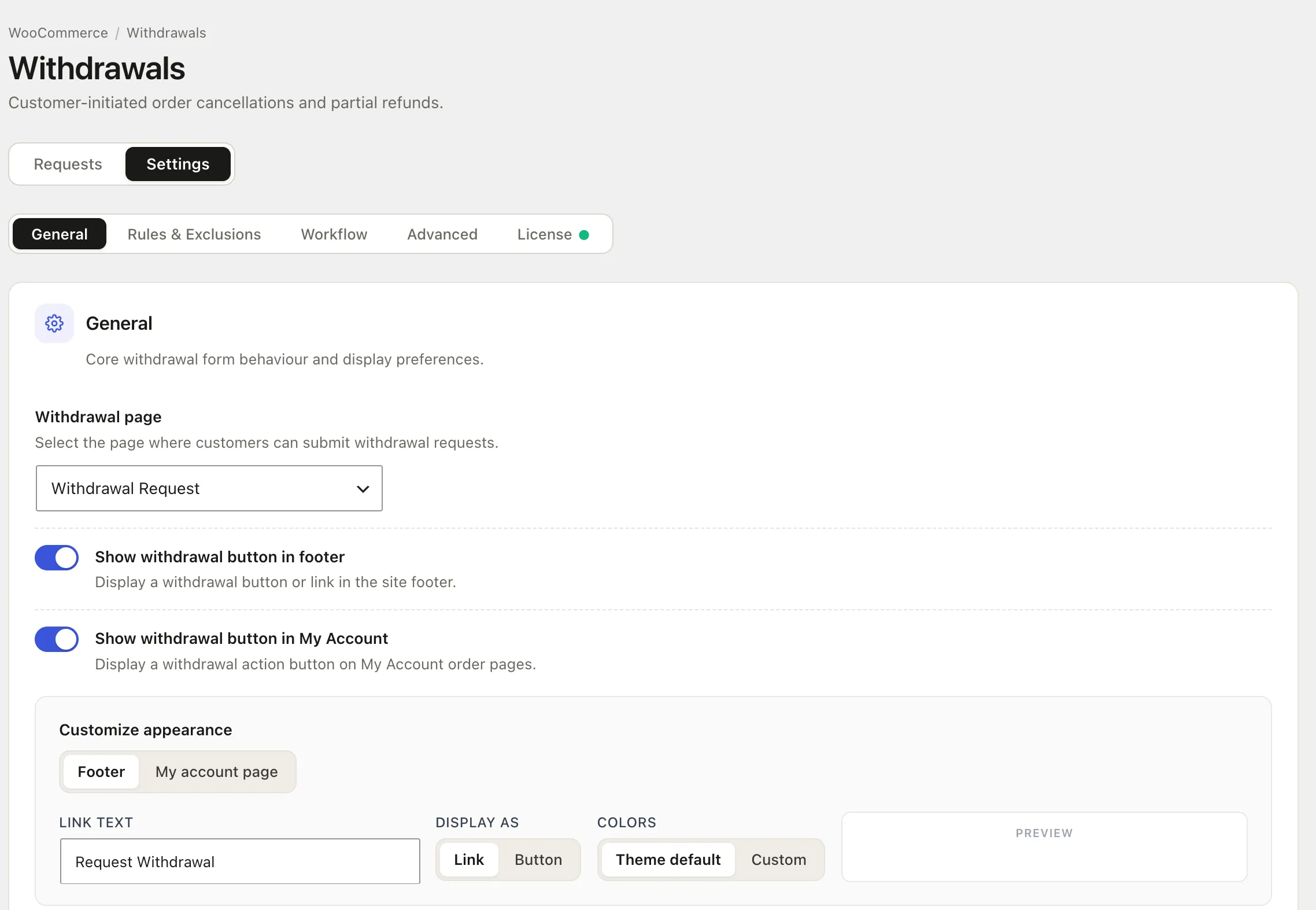Set Display As to Button
The height and width of the screenshot is (910, 1316).
(538, 860)
